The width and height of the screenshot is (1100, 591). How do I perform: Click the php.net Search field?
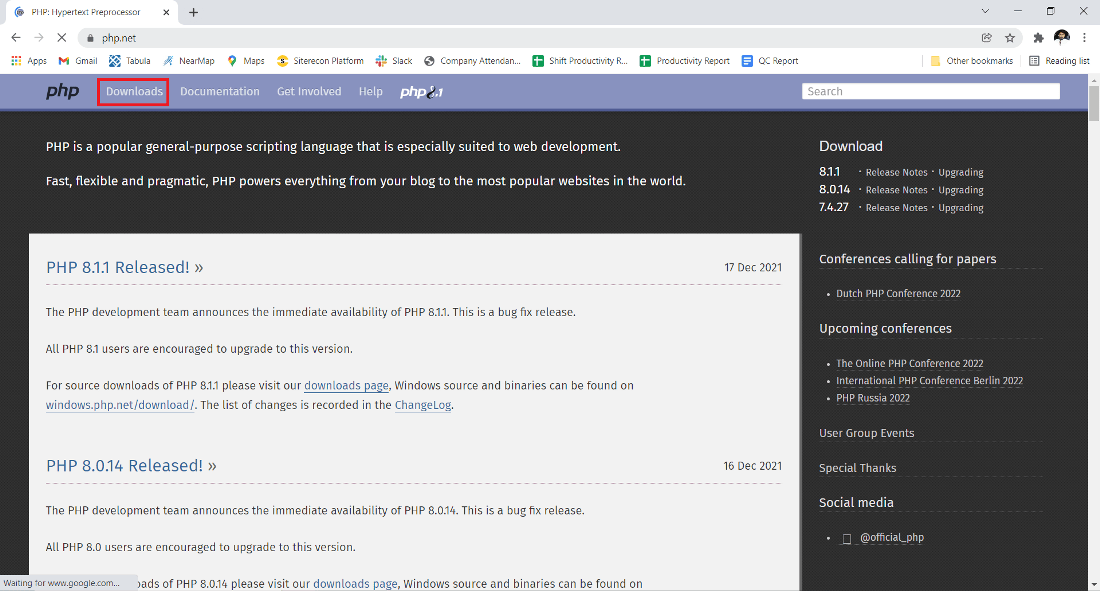(930, 91)
